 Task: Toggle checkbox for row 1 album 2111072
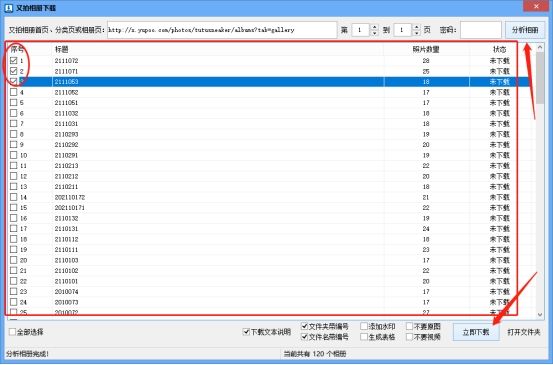[x=13, y=61]
